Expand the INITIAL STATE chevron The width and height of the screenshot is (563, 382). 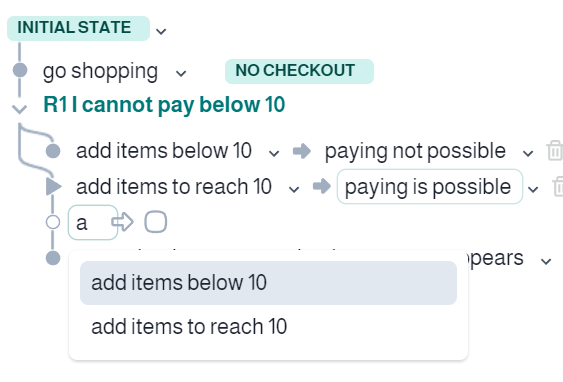pos(161,31)
